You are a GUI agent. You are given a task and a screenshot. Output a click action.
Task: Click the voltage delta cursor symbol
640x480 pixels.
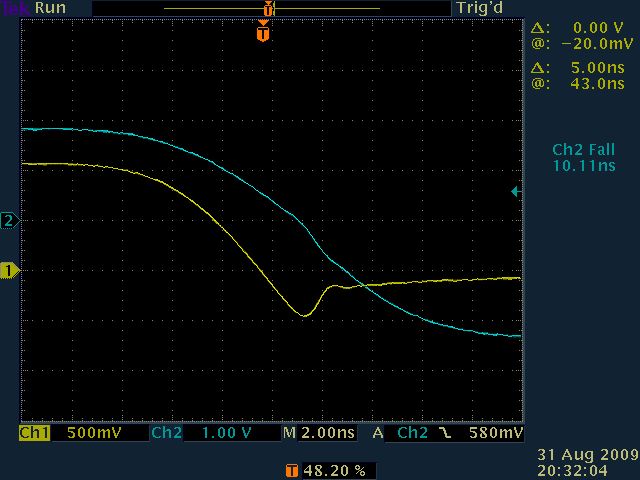tap(535, 28)
